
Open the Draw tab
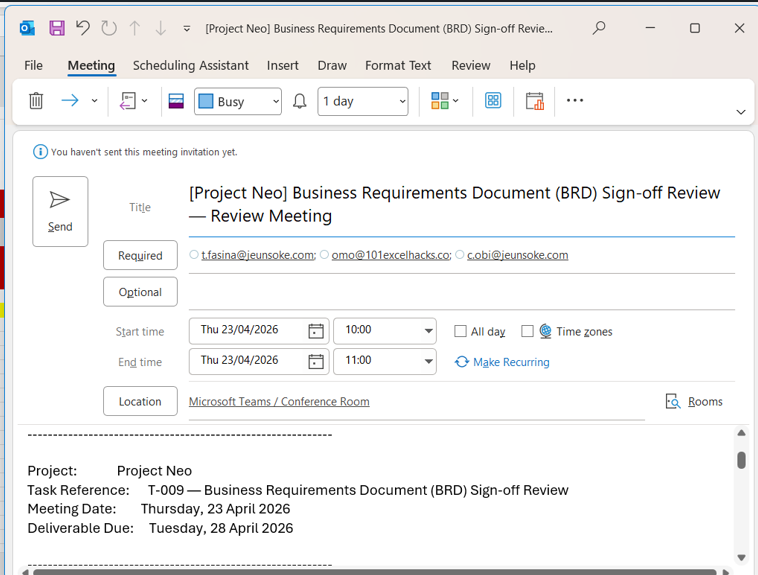(332, 65)
